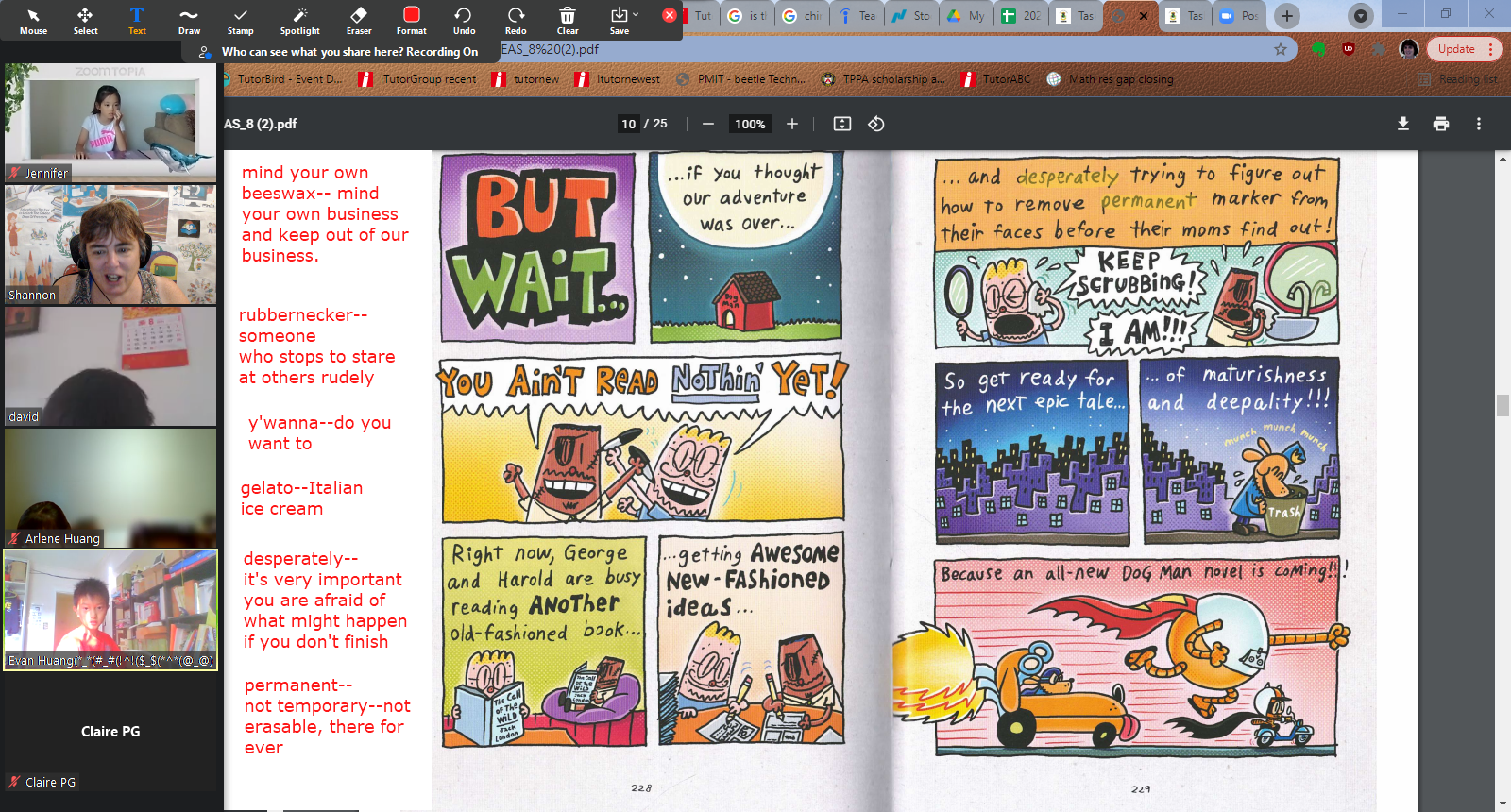
Task: Open the tab search dropdown
Action: (x=1360, y=16)
